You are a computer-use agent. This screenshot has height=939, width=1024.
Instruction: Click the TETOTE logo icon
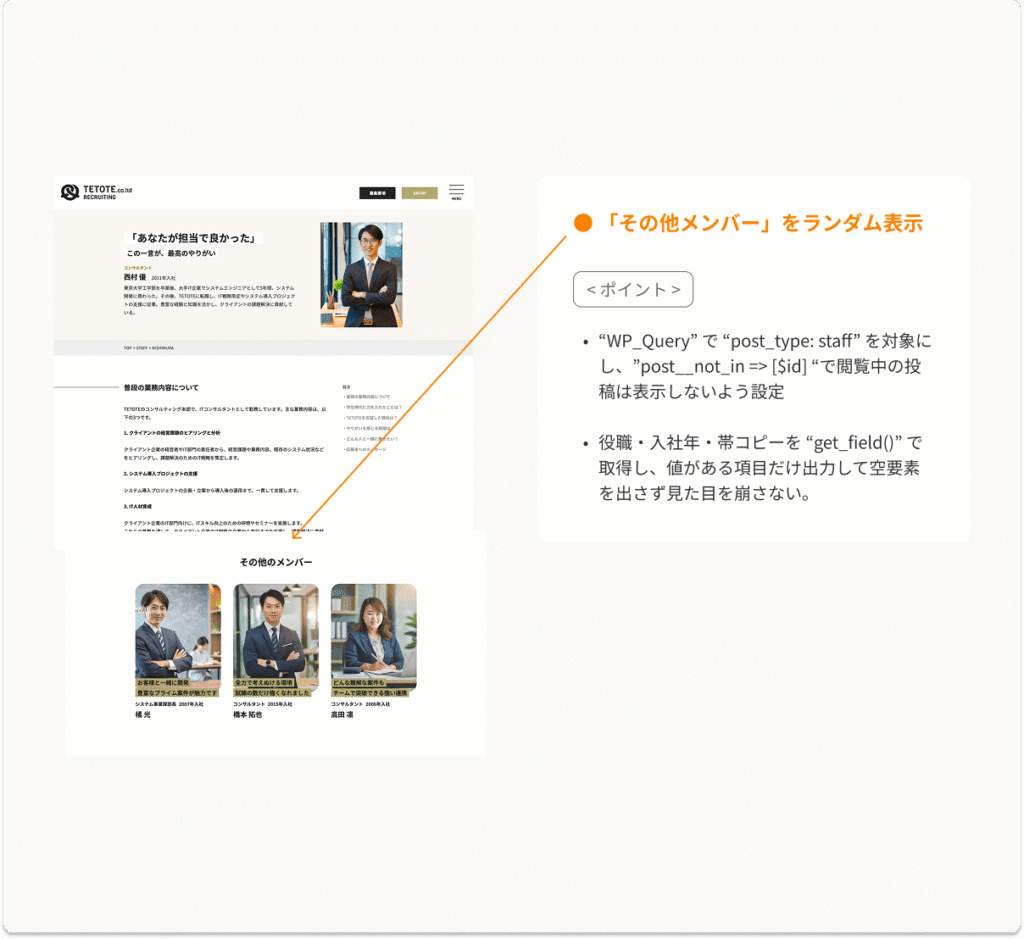pos(70,192)
